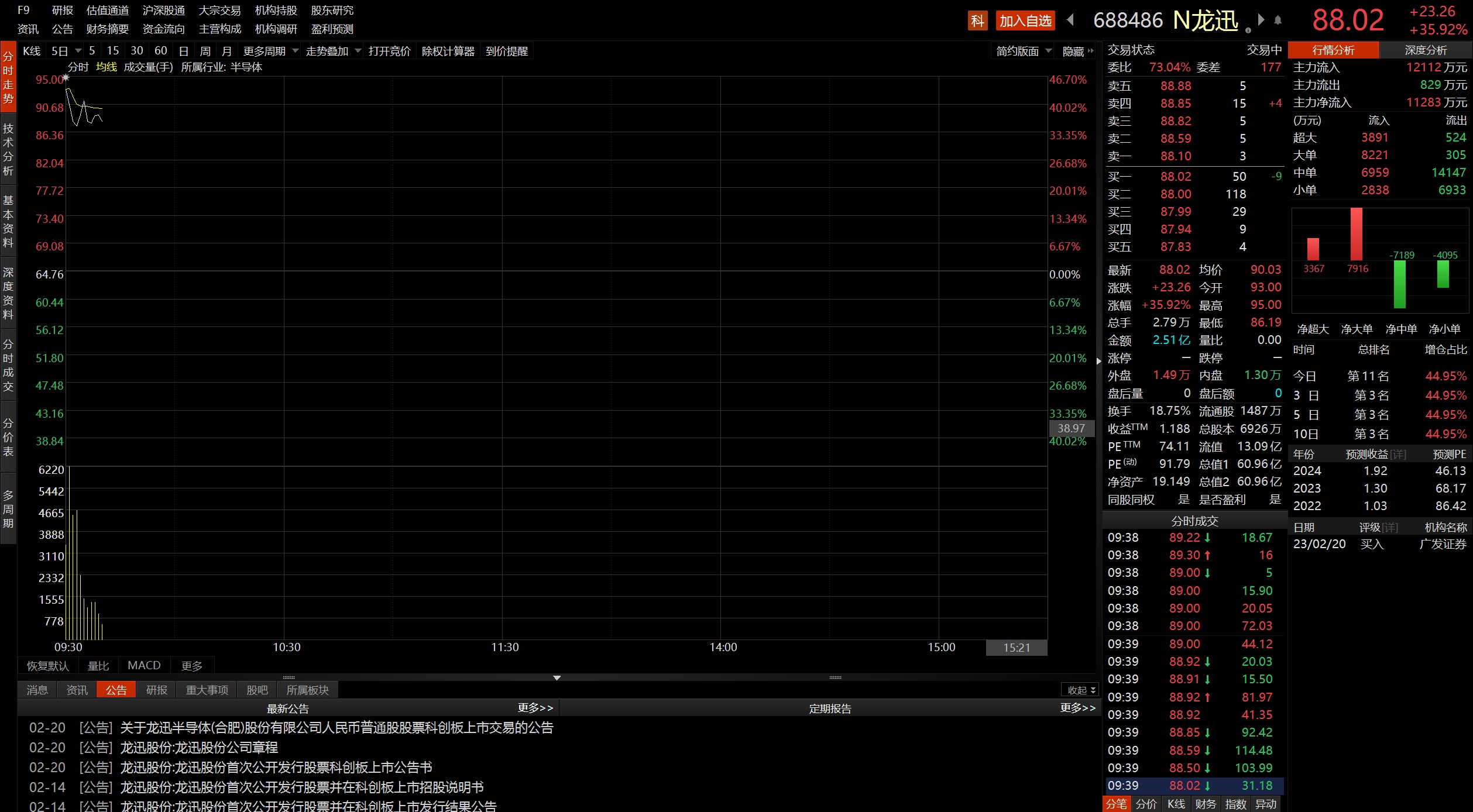Screen dimensions: 1473x812
Task: Click the bell alert icon
Action: [1278, 20]
